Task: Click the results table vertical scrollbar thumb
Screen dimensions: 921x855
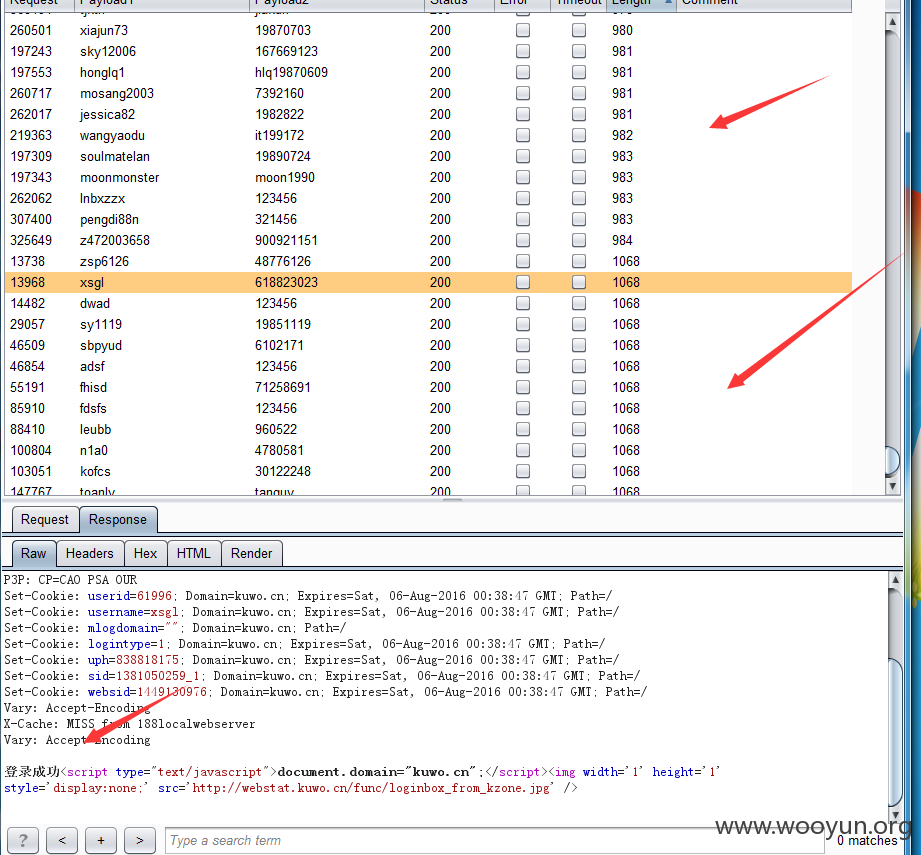Action: pyautogui.click(x=892, y=460)
